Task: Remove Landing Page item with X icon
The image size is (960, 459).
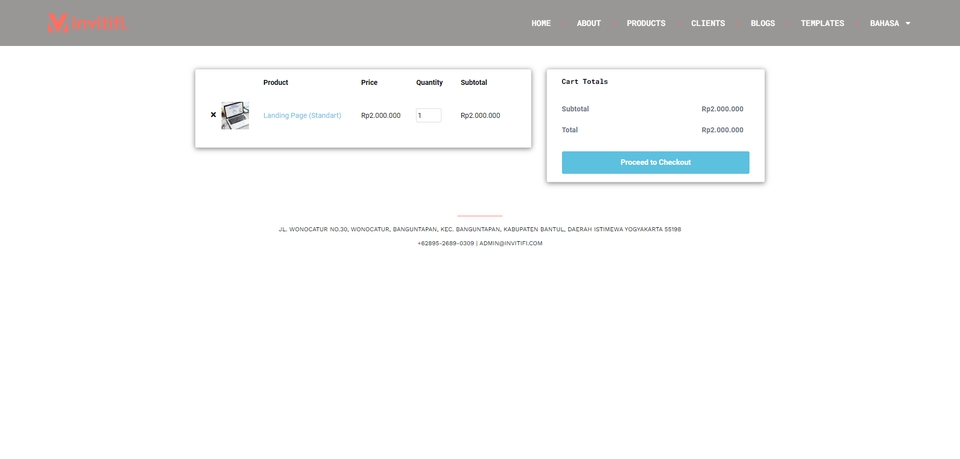Action: tap(213, 114)
